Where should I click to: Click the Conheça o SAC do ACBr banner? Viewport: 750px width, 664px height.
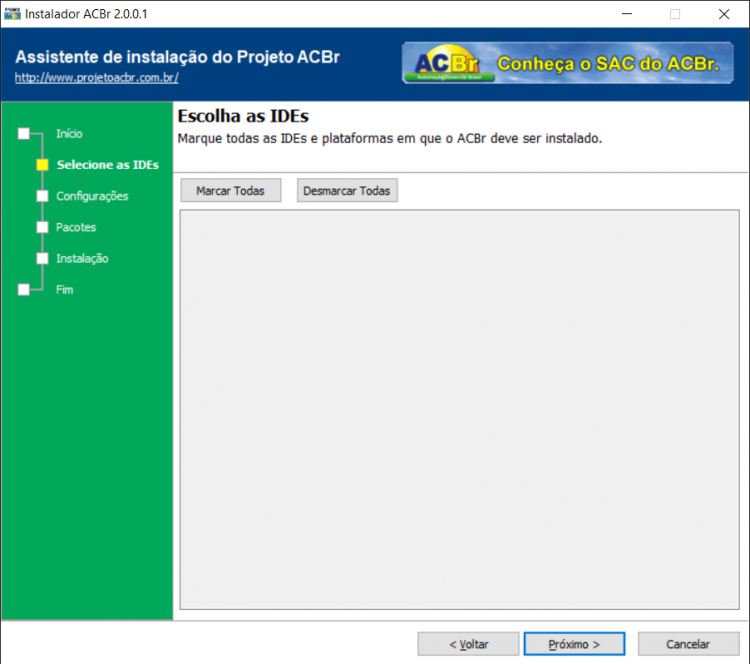pos(568,63)
